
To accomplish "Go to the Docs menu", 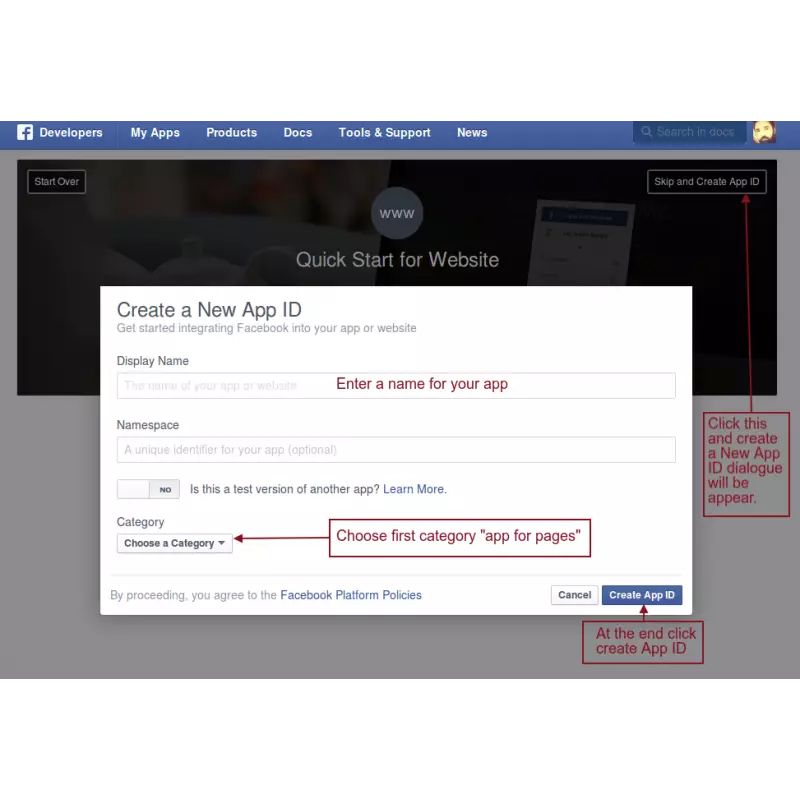I will pyautogui.click(x=298, y=133).
